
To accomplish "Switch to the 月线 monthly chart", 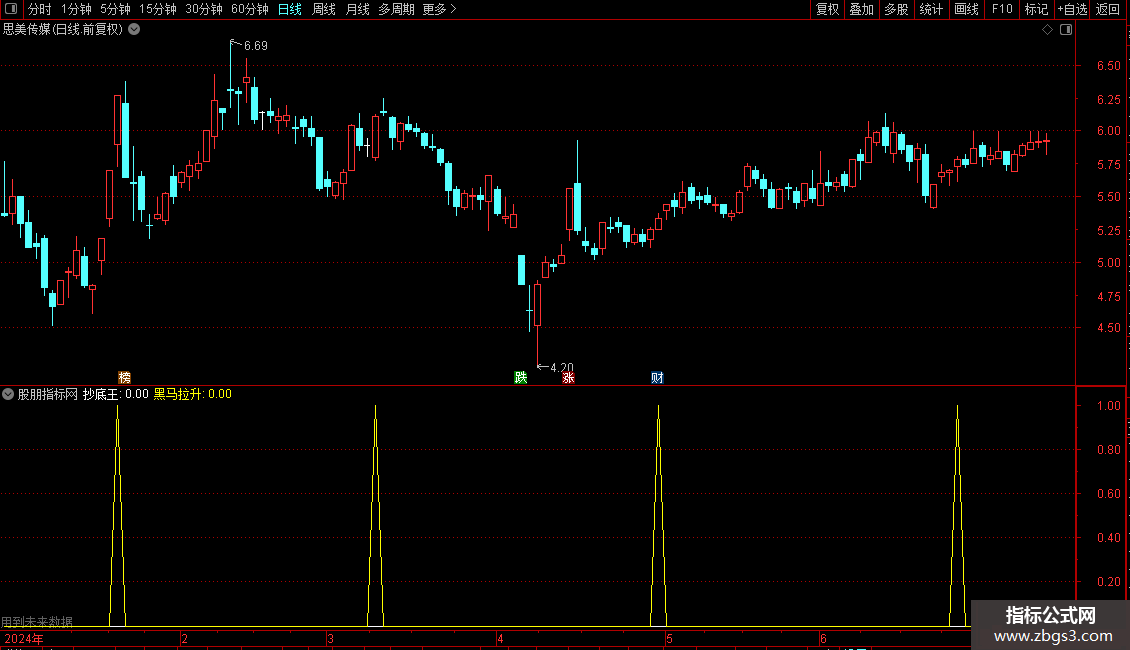I will [x=357, y=9].
